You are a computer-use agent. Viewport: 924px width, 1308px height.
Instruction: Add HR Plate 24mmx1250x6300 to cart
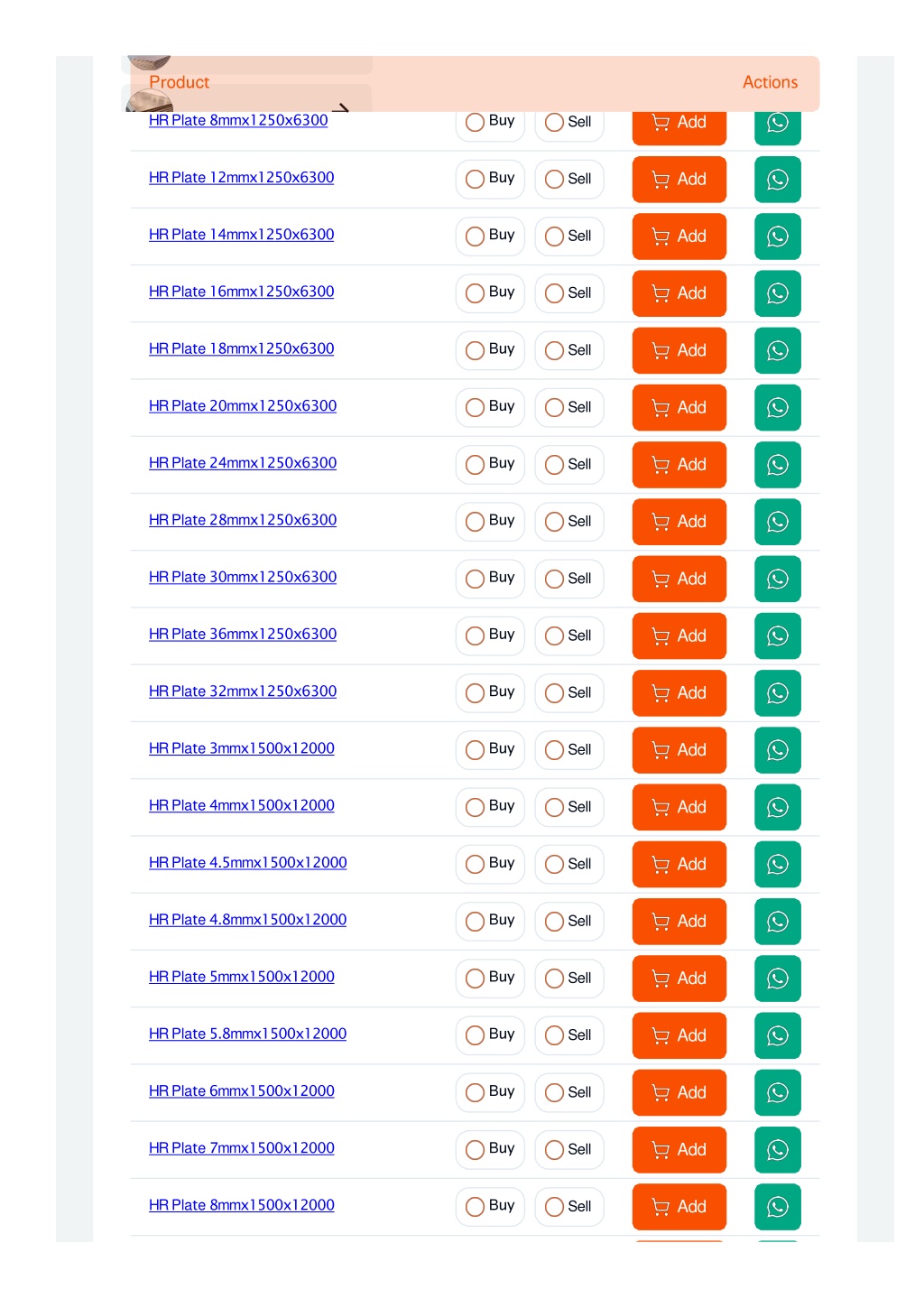pos(679,465)
